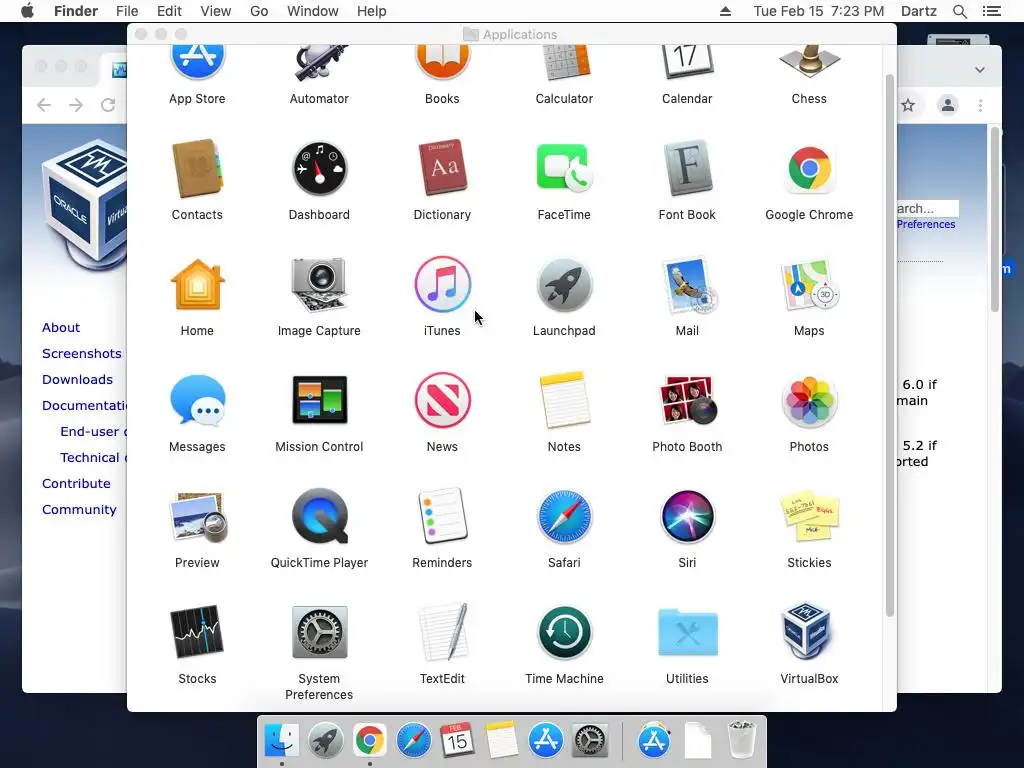This screenshot has height=768, width=1024.
Task: Click the Finder window vertical scrollbar
Action: 889,345
